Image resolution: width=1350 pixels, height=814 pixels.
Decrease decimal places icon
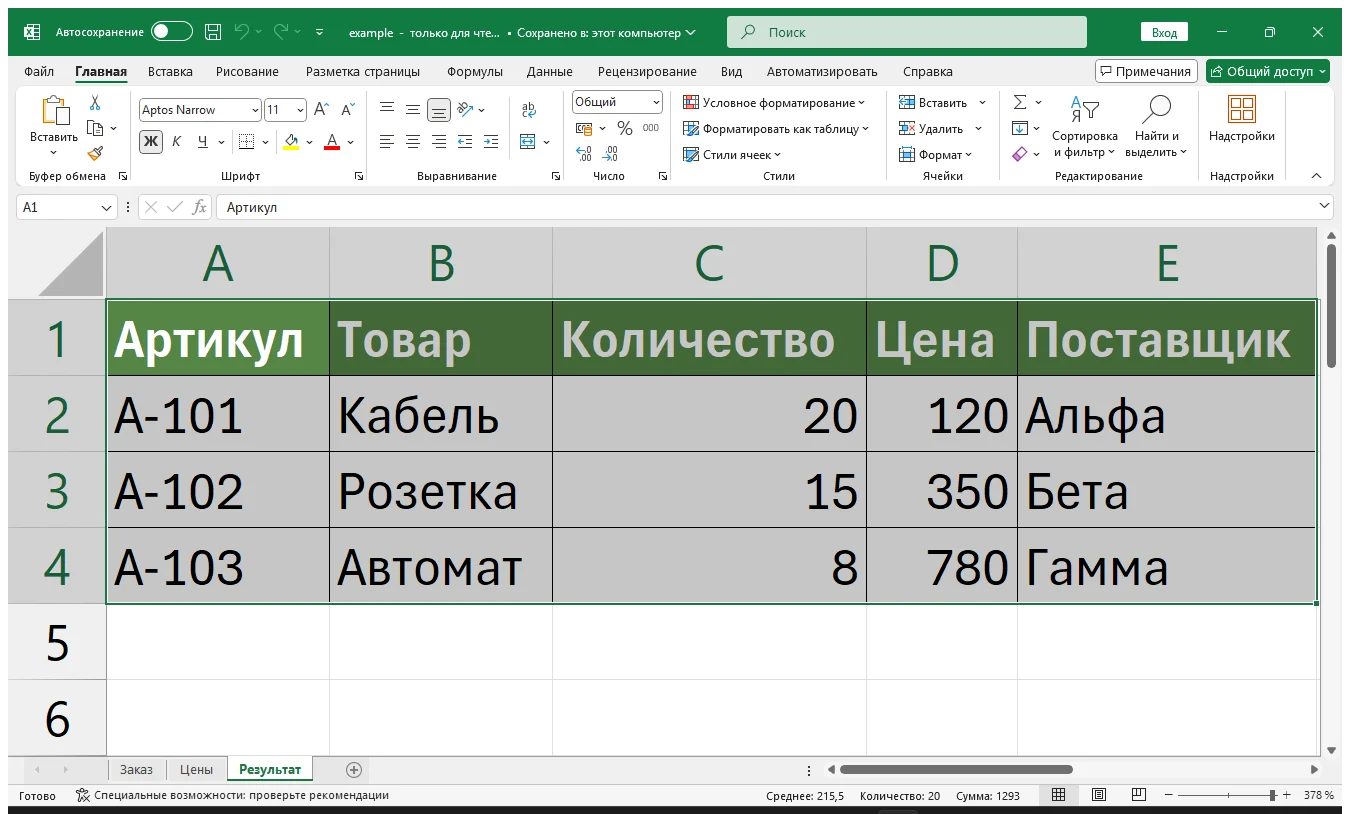[x=610, y=154]
